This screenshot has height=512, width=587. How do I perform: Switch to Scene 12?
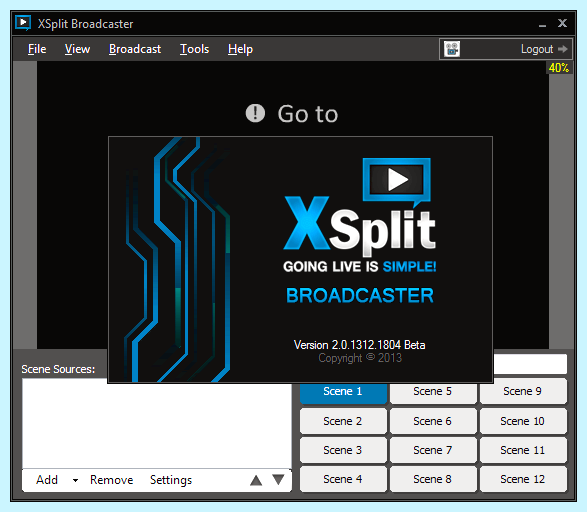(523, 479)
